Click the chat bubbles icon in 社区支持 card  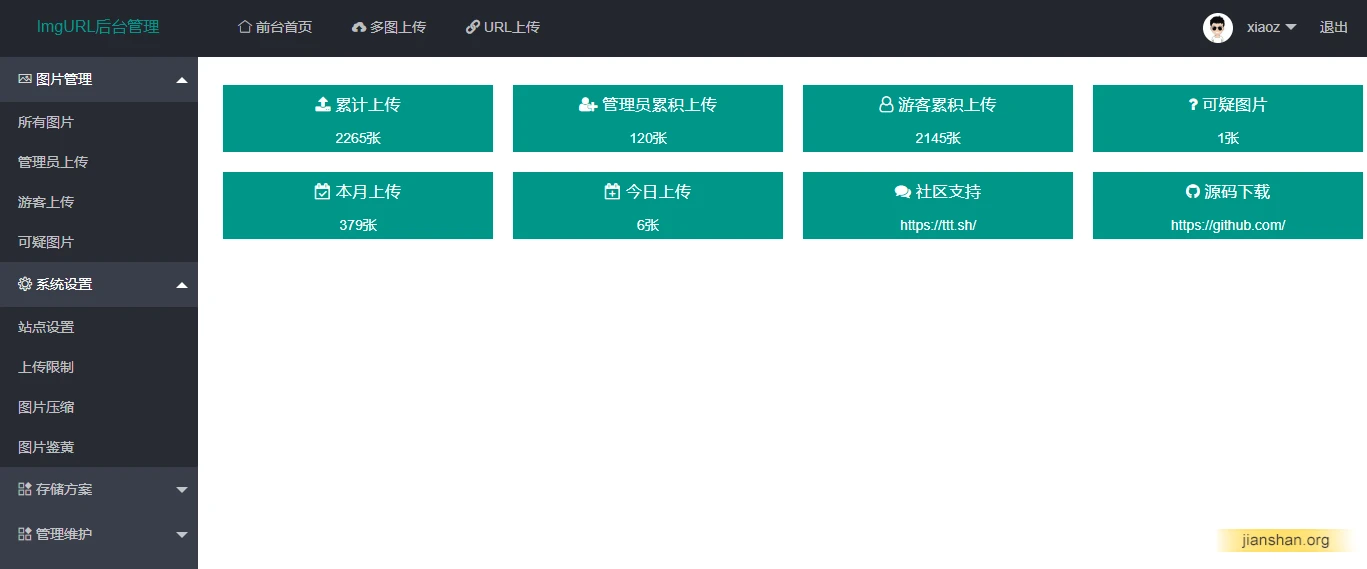click(x=903, y=191)
